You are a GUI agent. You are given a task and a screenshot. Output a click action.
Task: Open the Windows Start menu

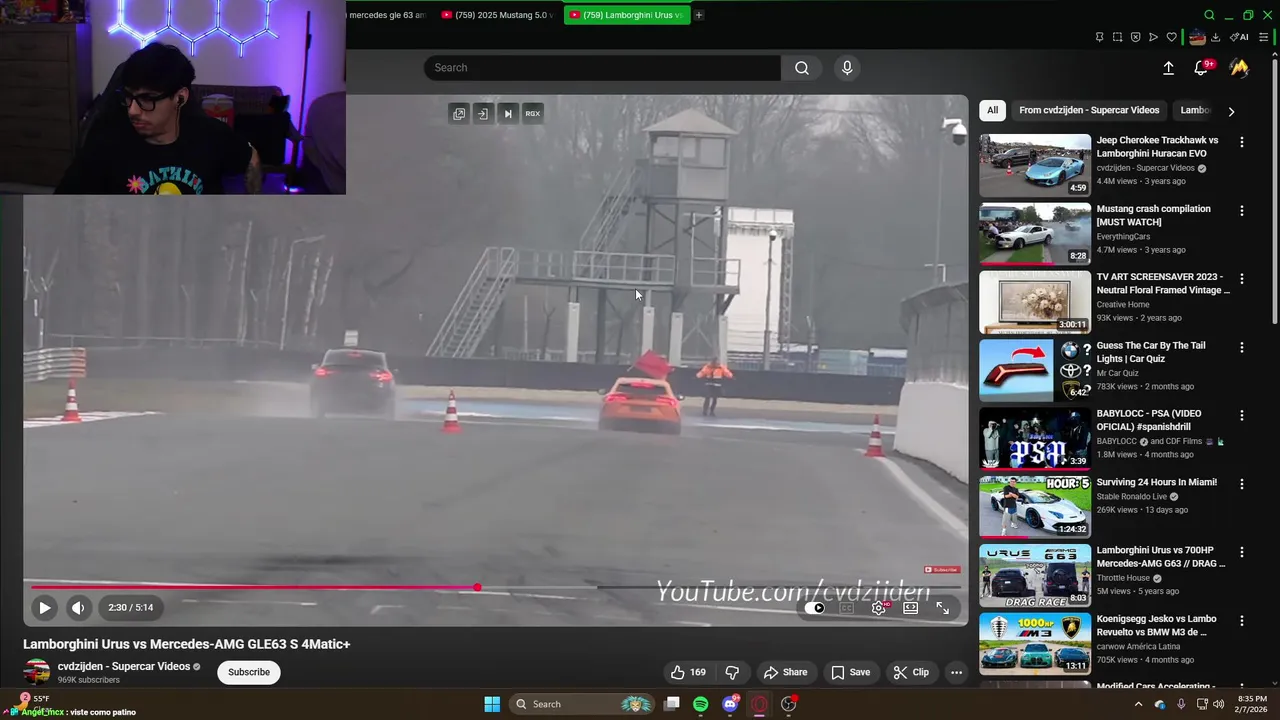(x=492, y=704)
